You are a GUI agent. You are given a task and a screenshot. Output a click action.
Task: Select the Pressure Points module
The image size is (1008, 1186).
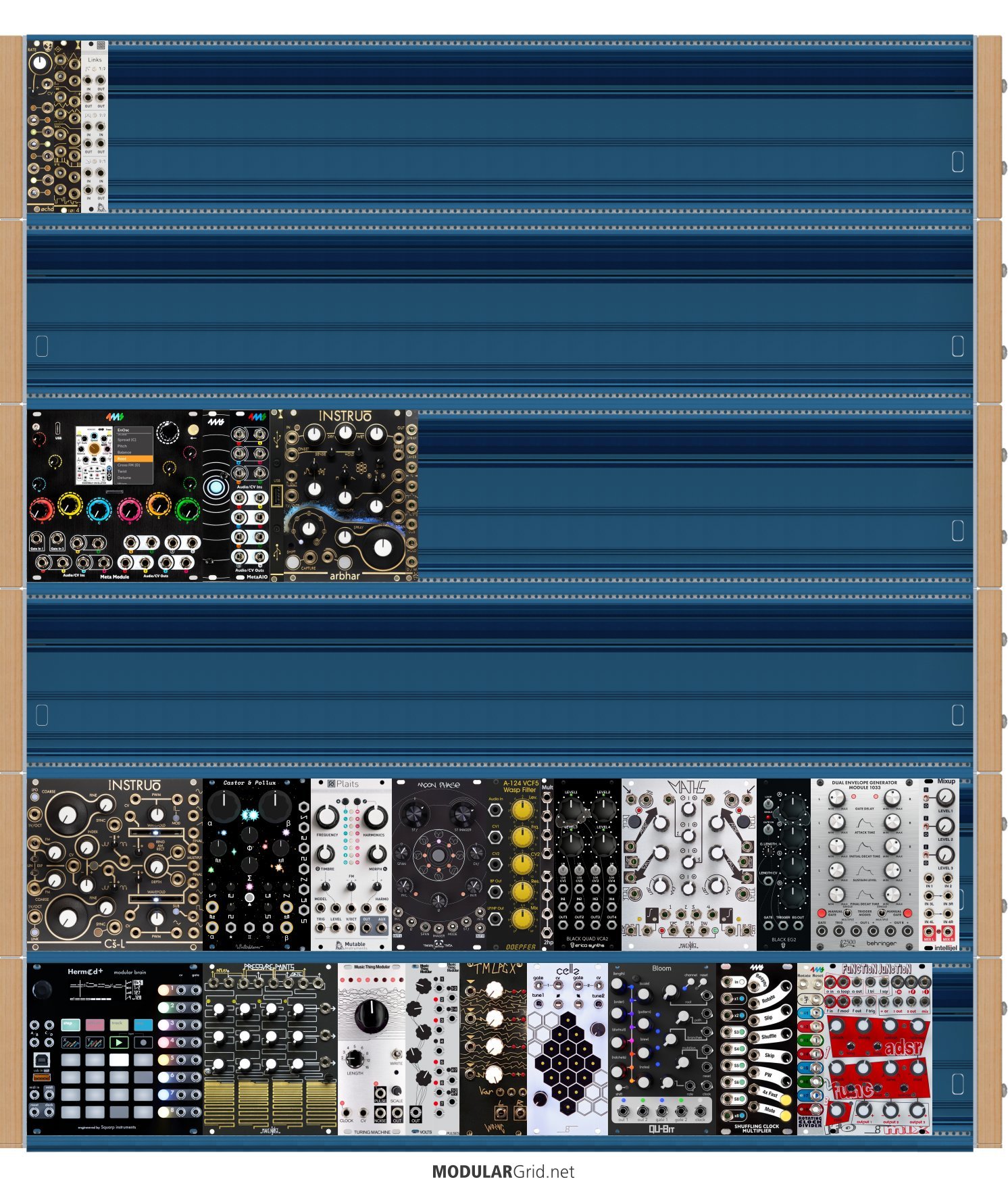[270, 1049]
